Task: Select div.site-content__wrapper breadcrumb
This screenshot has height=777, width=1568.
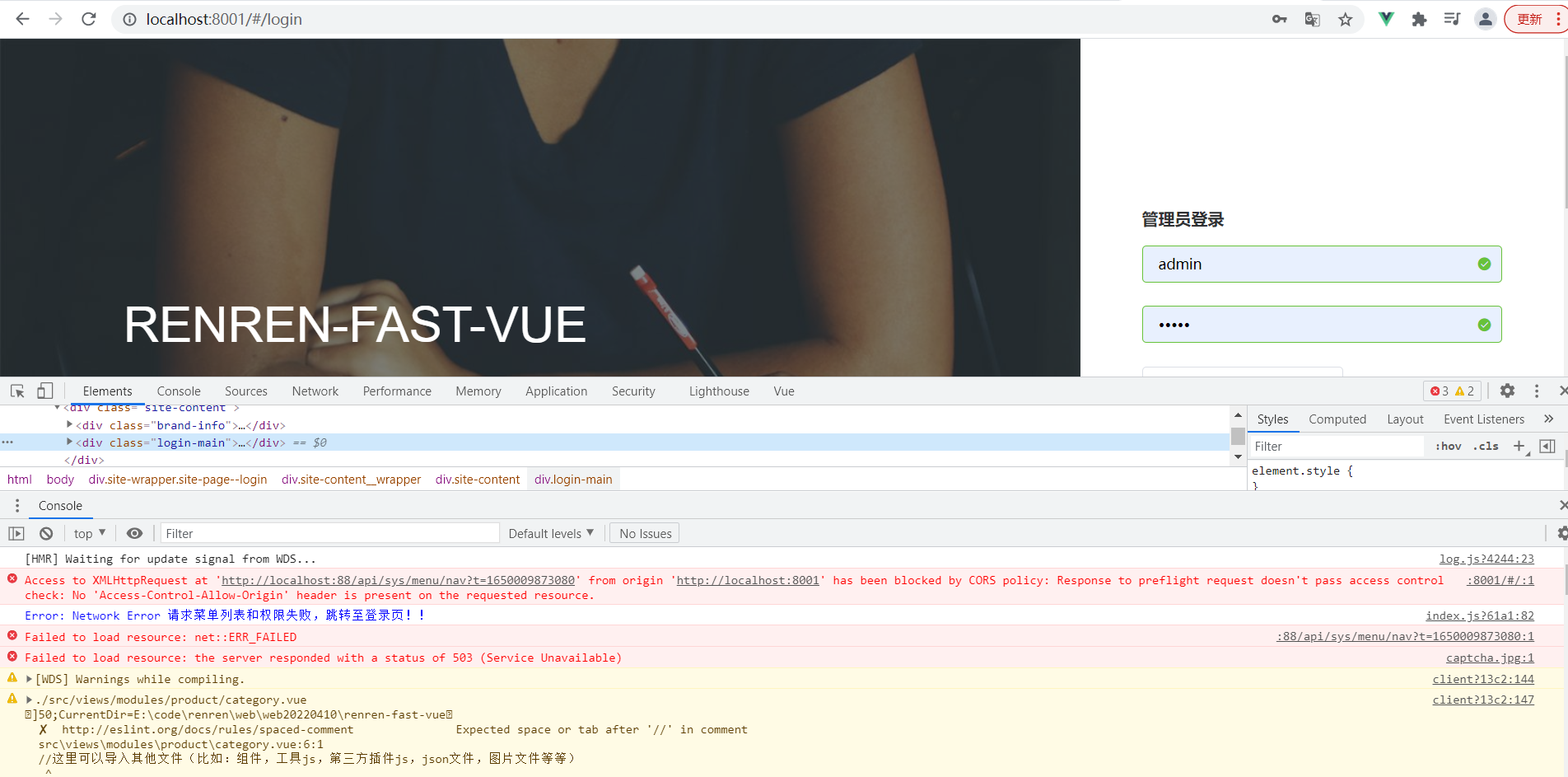Action: click(x=351, y=480)
